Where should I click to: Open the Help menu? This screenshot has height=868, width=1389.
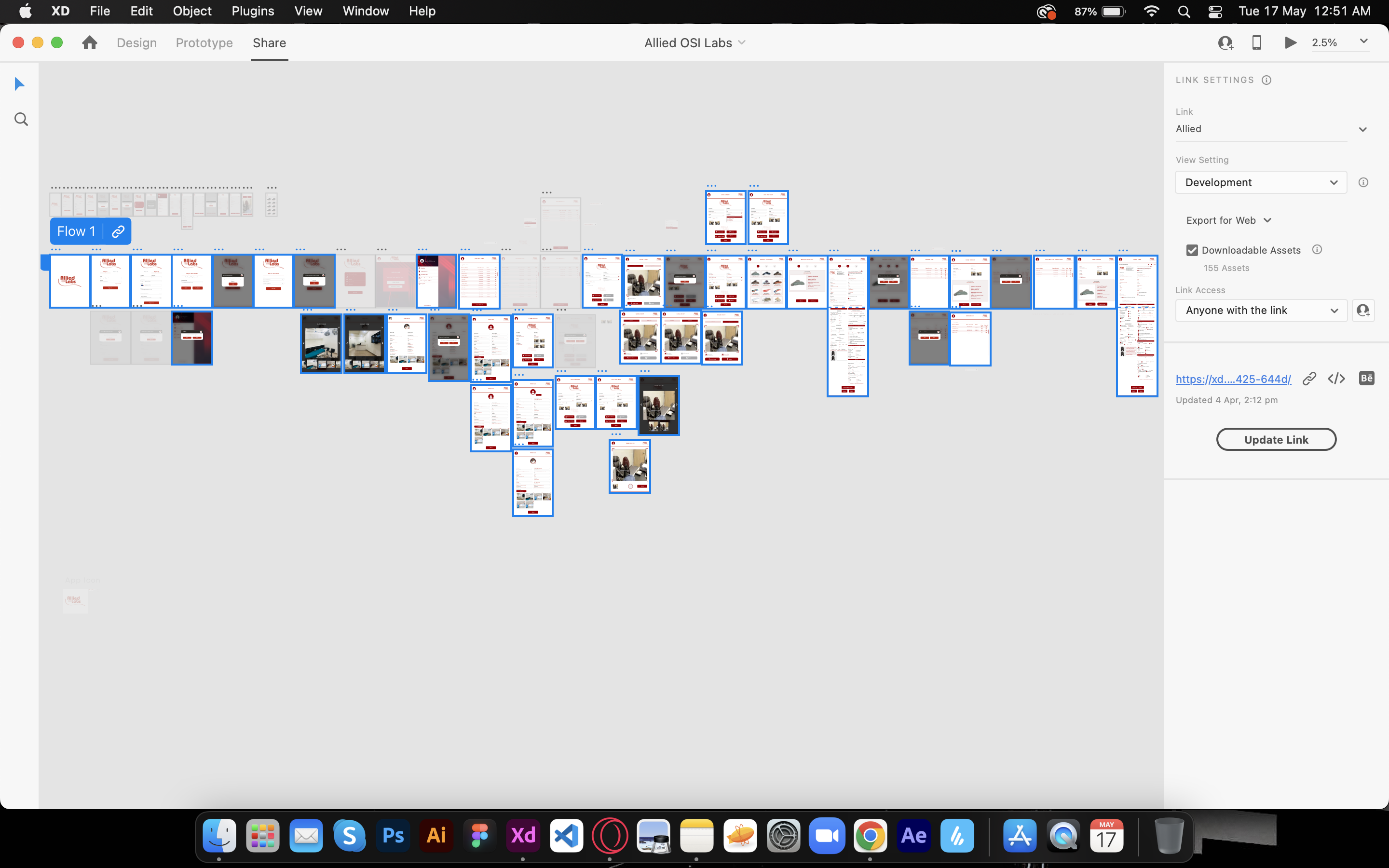422,11
